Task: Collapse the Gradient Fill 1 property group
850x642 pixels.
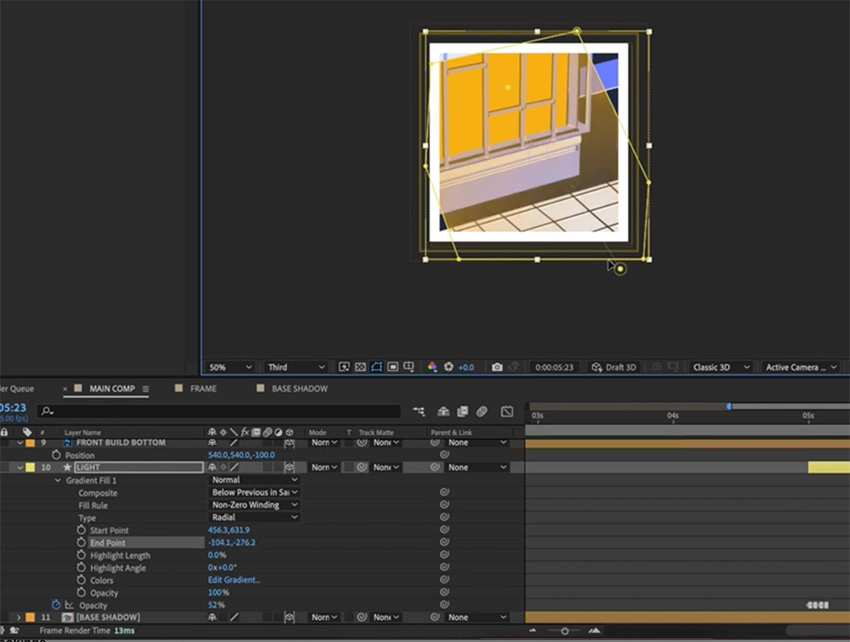Action: (x=58, y=480)
